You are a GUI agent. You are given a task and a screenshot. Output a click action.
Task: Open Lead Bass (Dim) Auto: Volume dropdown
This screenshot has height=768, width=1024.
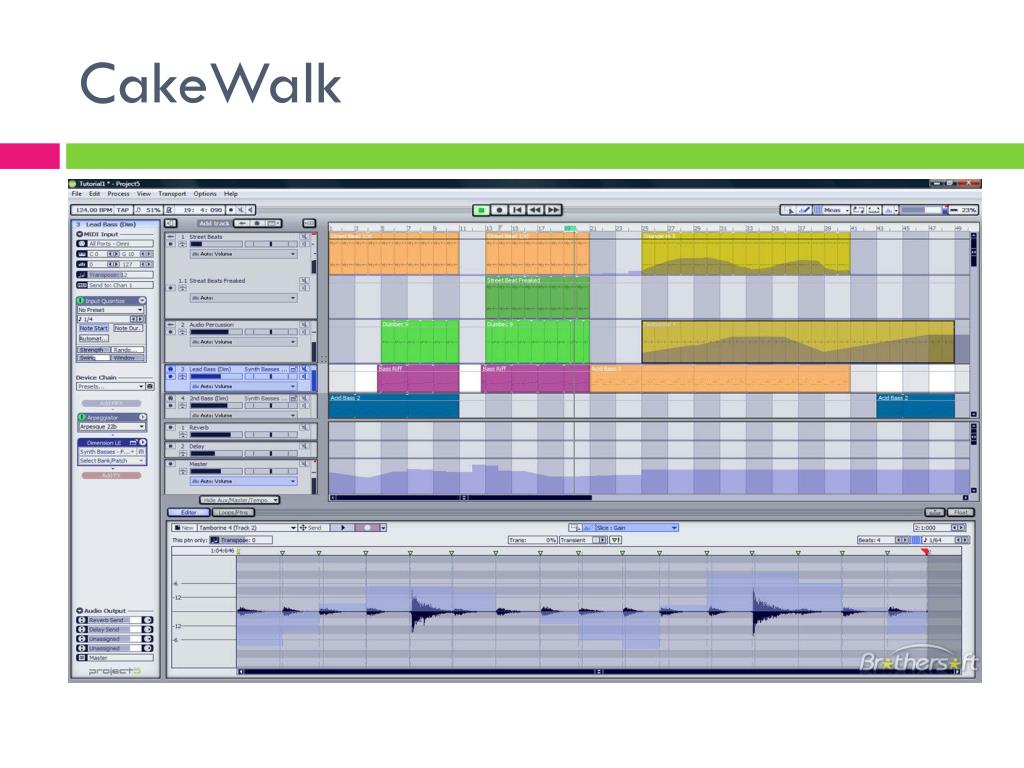click(243, 386)
